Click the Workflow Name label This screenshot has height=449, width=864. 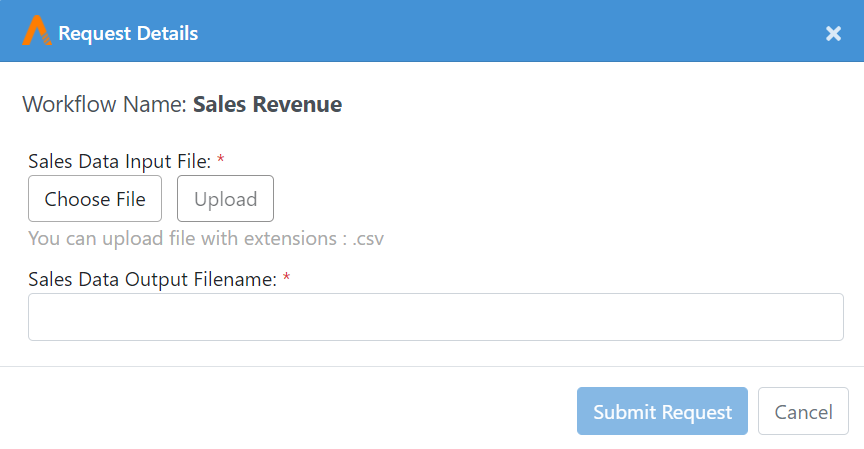tap(105, 104)
